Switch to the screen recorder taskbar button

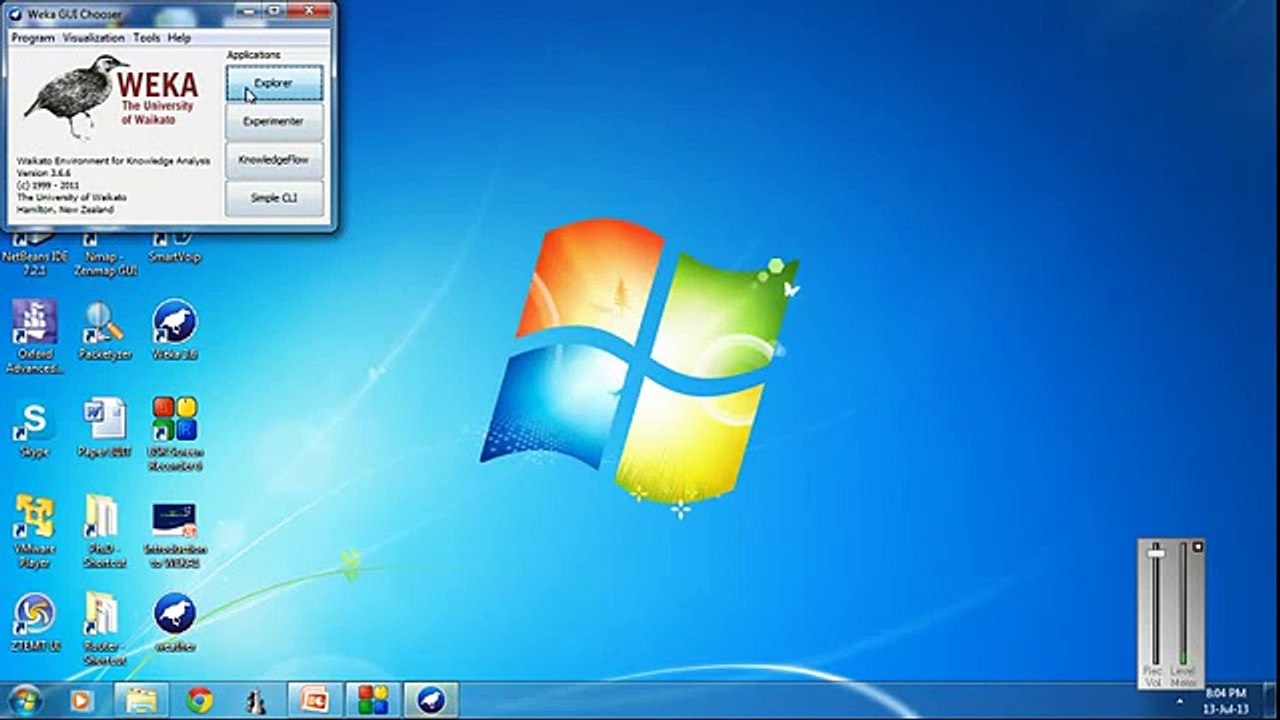(x=373, y=700)
